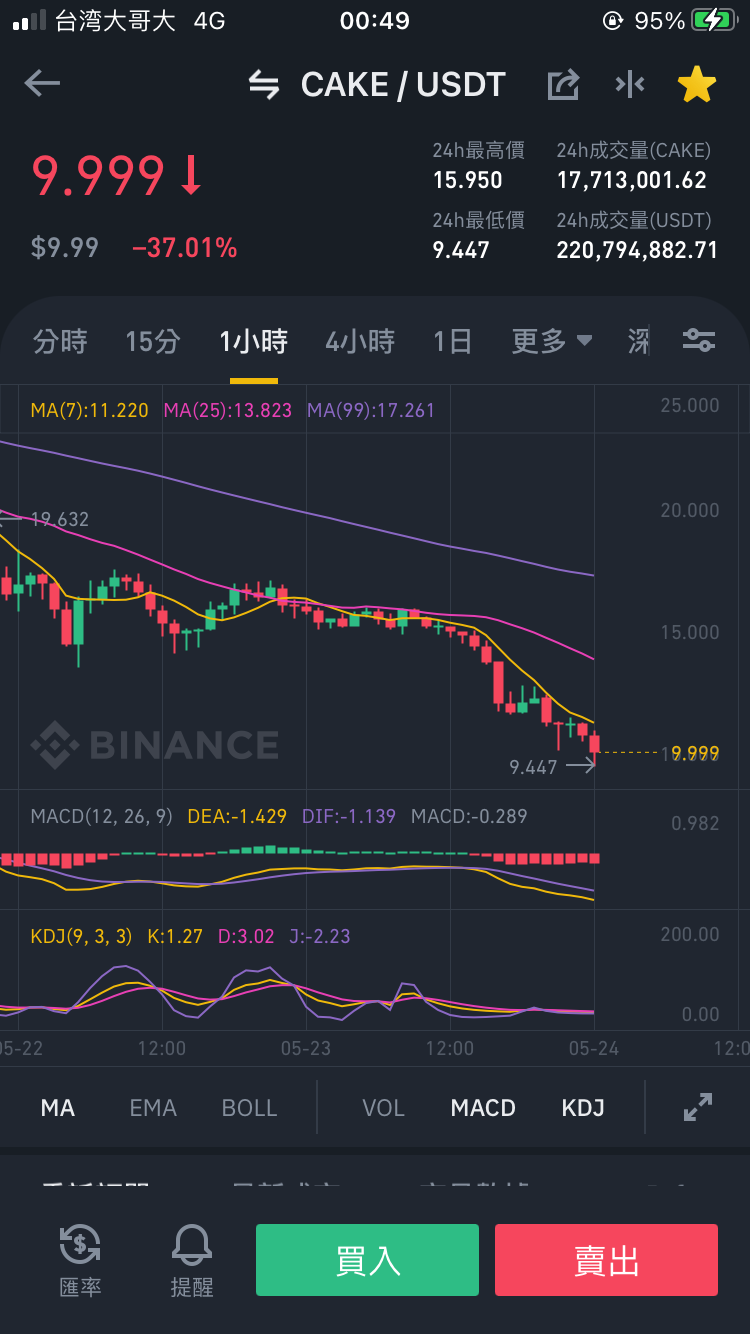Tap the 提醒 alert bell icon
This screenshot has height=1334, width=750.
click(x=192, y=1261)
